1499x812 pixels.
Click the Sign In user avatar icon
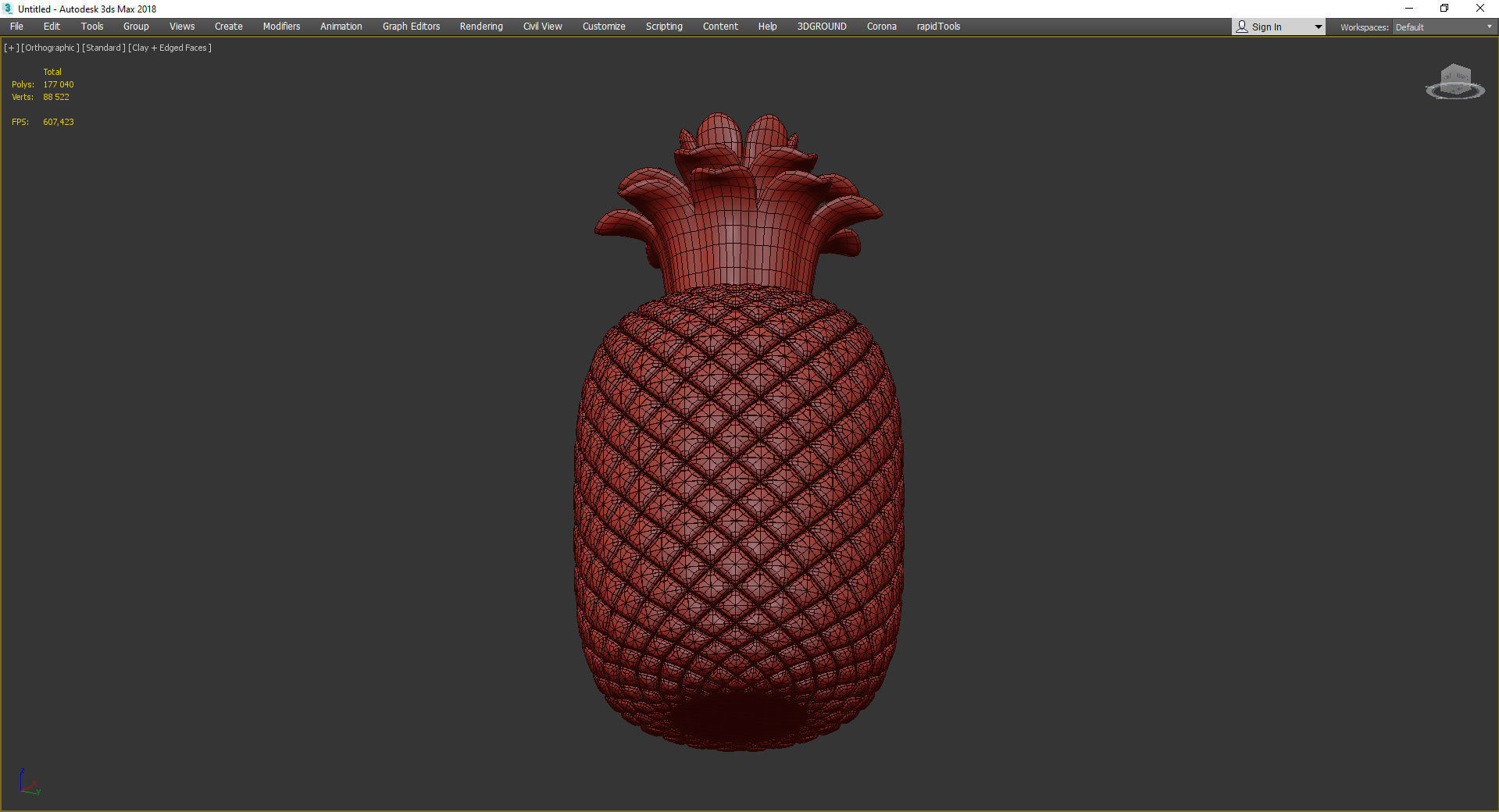click(x=1241, y=26)
